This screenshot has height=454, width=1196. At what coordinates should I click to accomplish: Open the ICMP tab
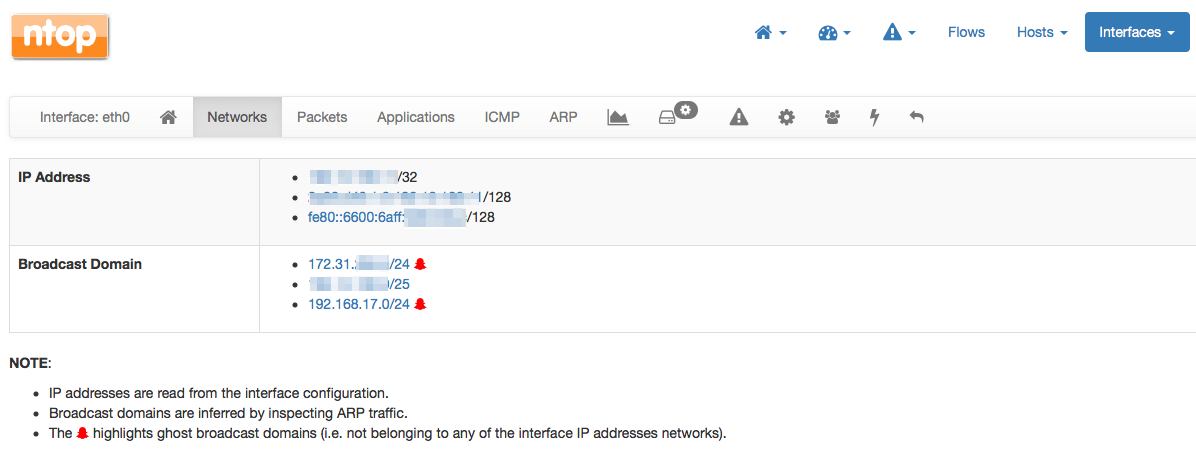tap(502, 118)
